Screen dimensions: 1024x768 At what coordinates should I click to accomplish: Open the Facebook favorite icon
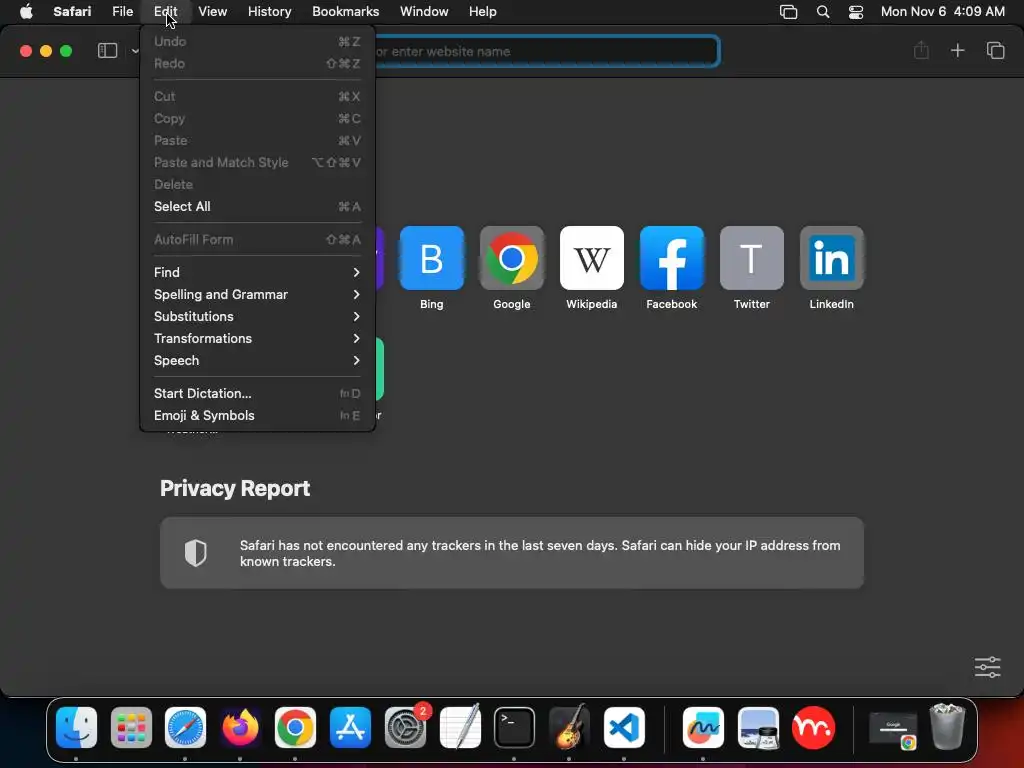point(671,258)
